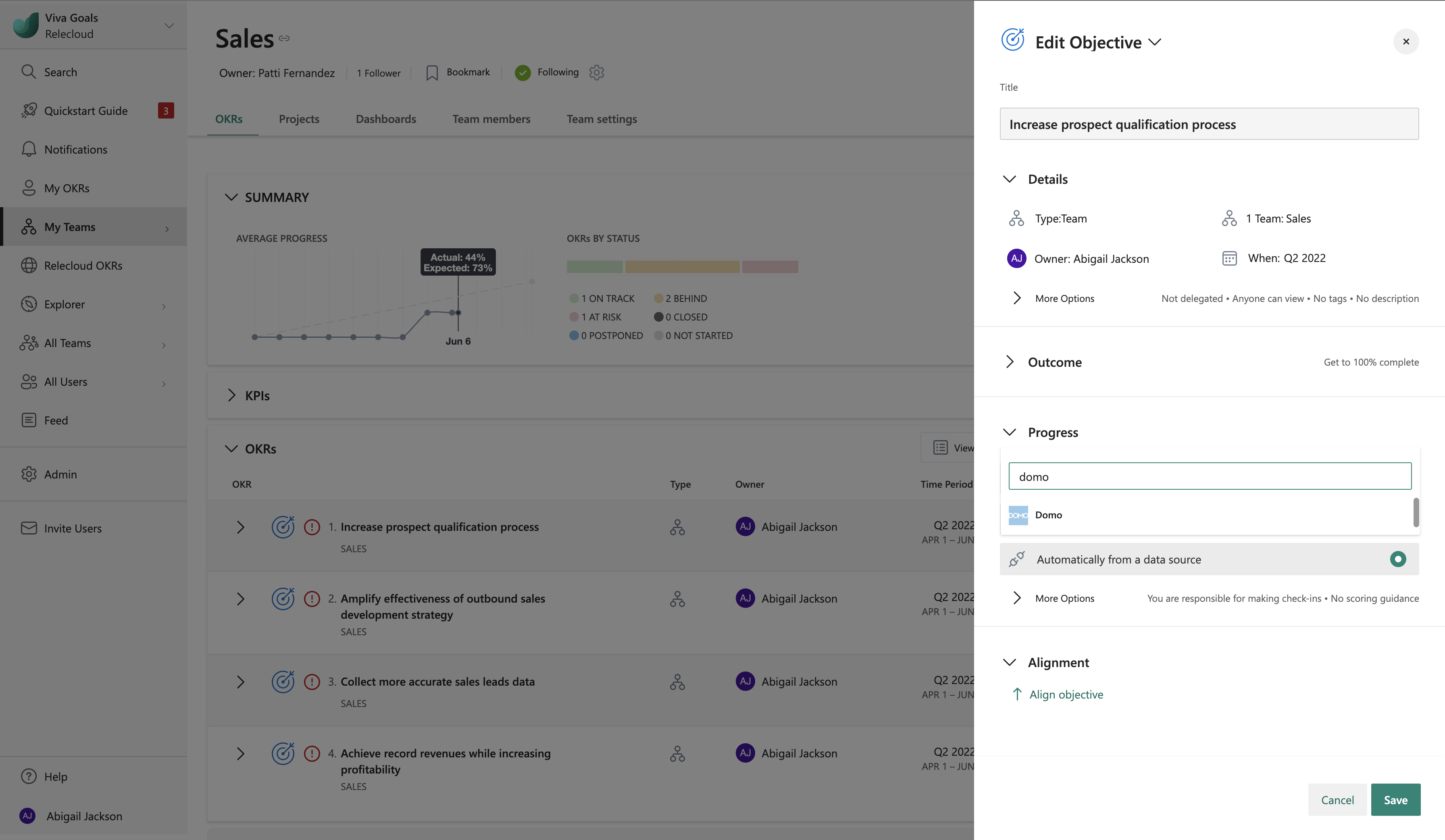This screenshot has height=840, width=1445.
Task: Click the Bookmark icon for Sales team
Action: click(432, 73)
